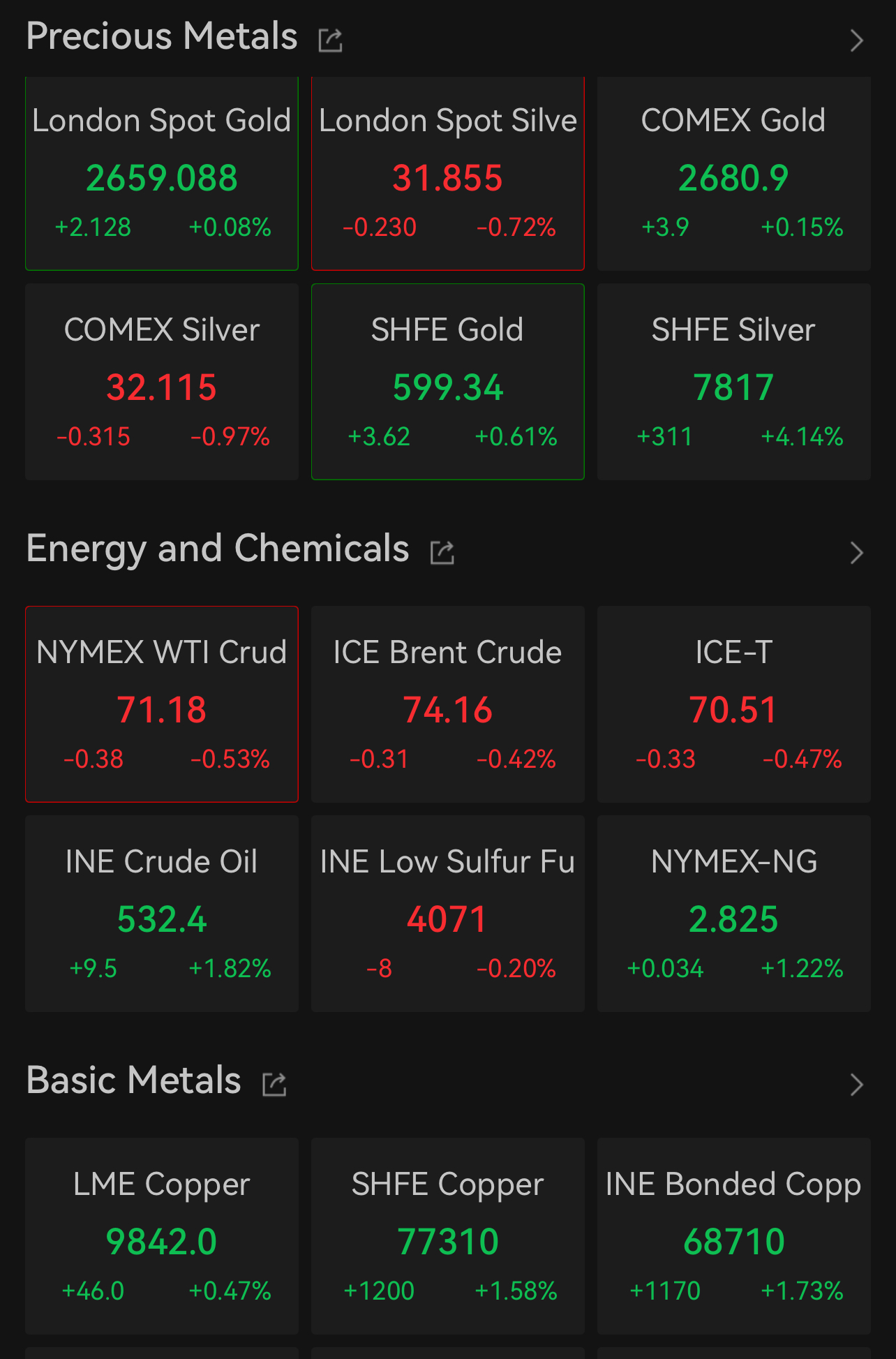
Task: Select the COMEX Silver tile
Action: click(162, 382)
